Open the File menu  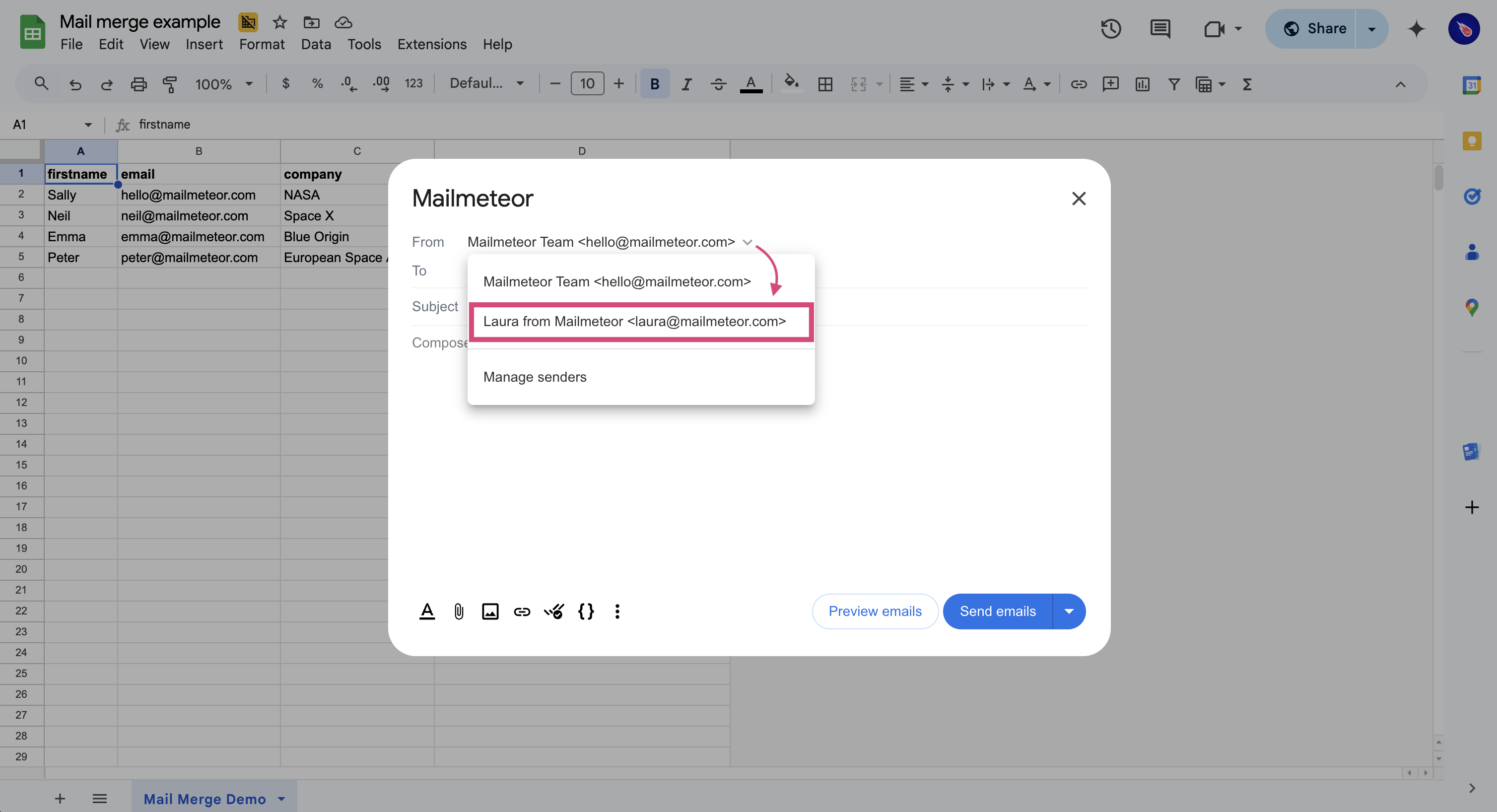(71, 44)
